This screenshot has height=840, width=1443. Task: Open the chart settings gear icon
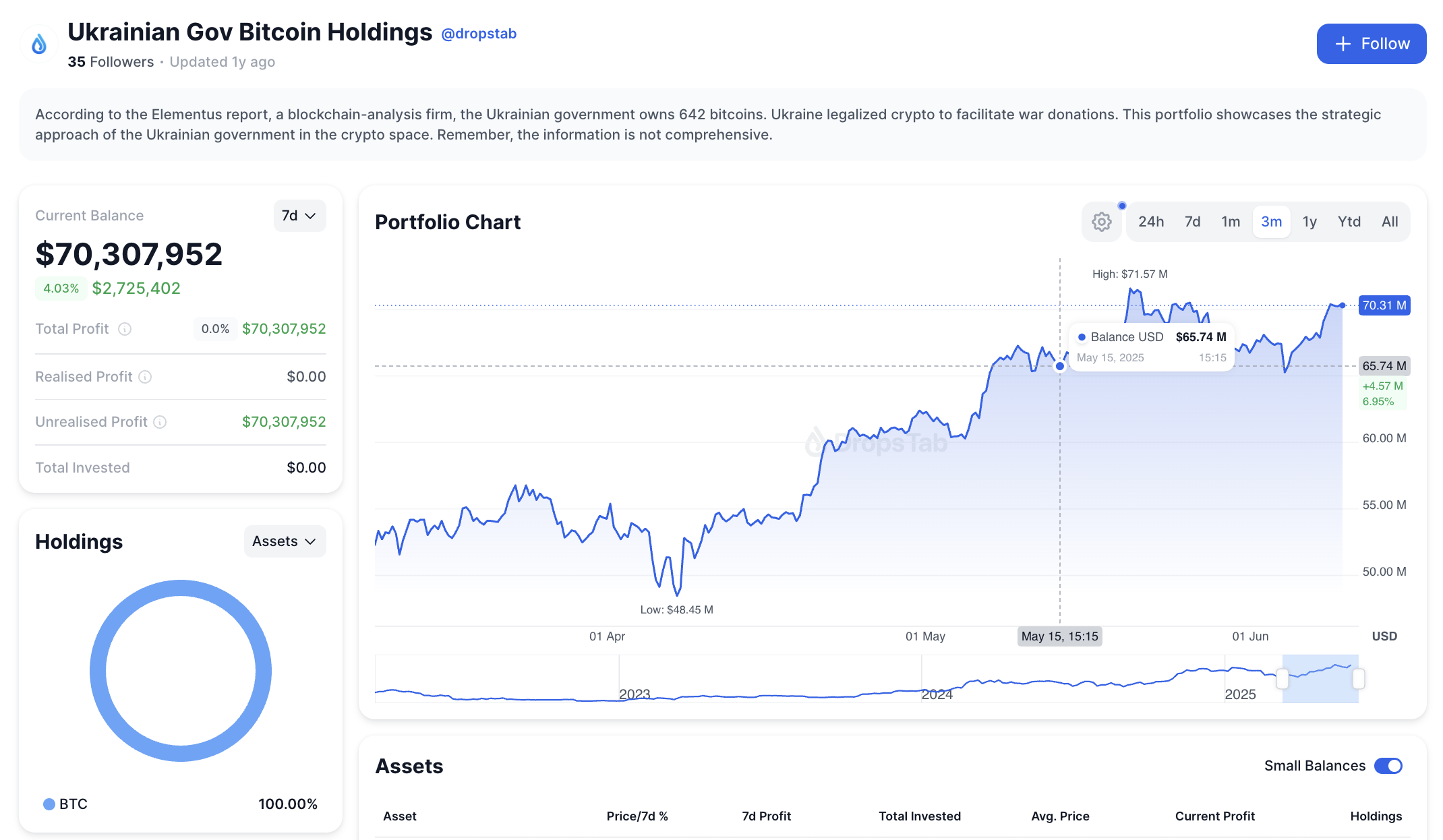[1101, 222]
